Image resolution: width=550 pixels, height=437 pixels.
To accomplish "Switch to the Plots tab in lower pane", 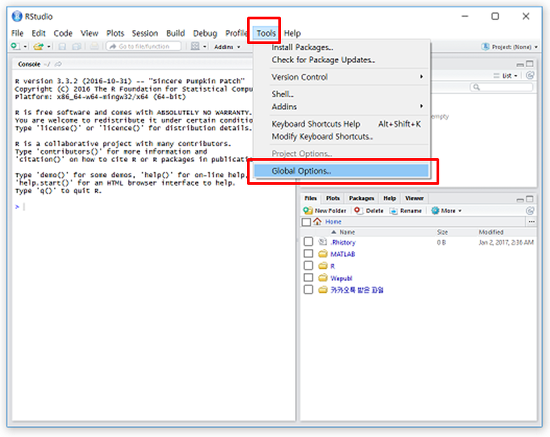I will [x=333, y=198].
